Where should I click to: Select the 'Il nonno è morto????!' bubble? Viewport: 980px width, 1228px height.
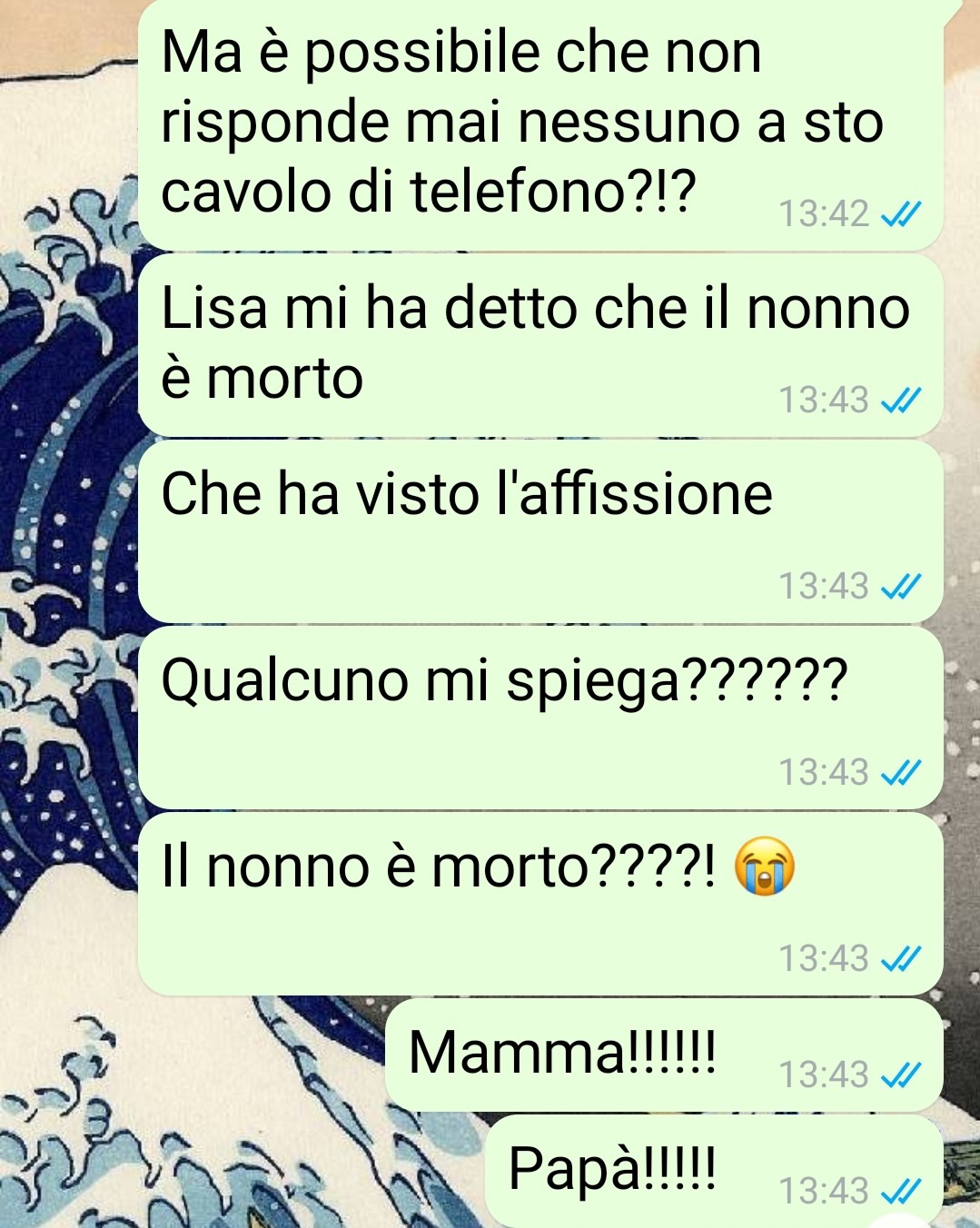540,904
